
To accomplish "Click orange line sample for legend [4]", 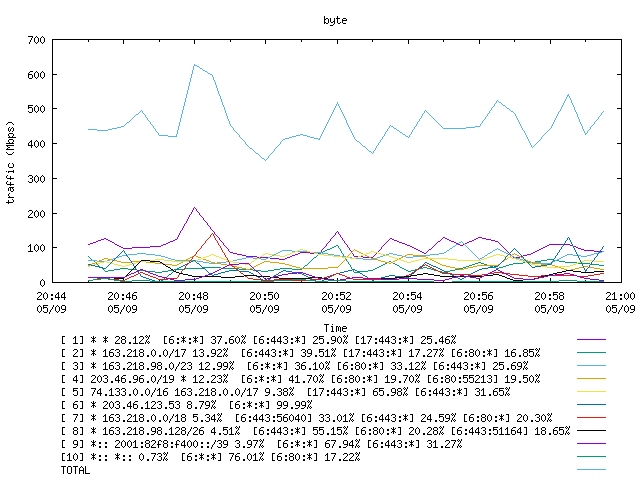I will 591,379.
